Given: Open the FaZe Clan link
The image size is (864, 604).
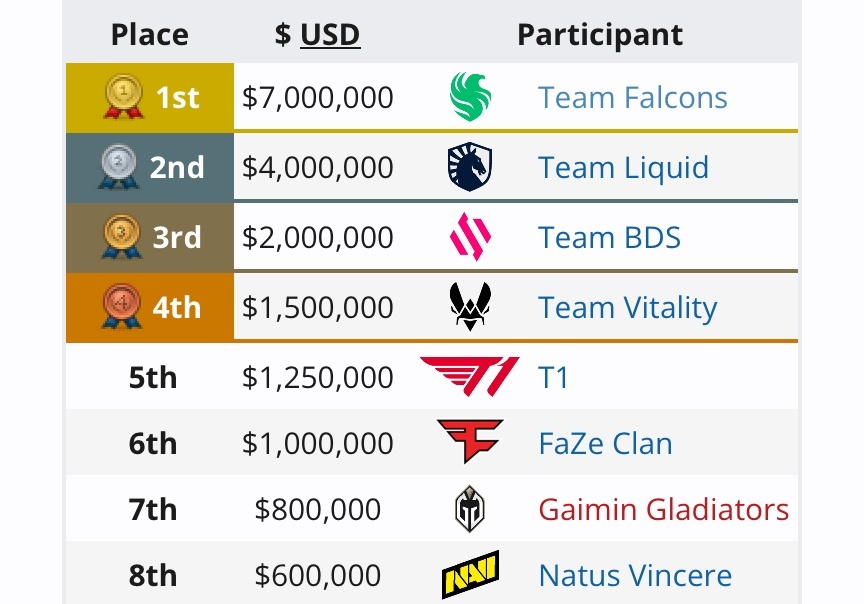Looking at the screenshot, I should 605,443.
